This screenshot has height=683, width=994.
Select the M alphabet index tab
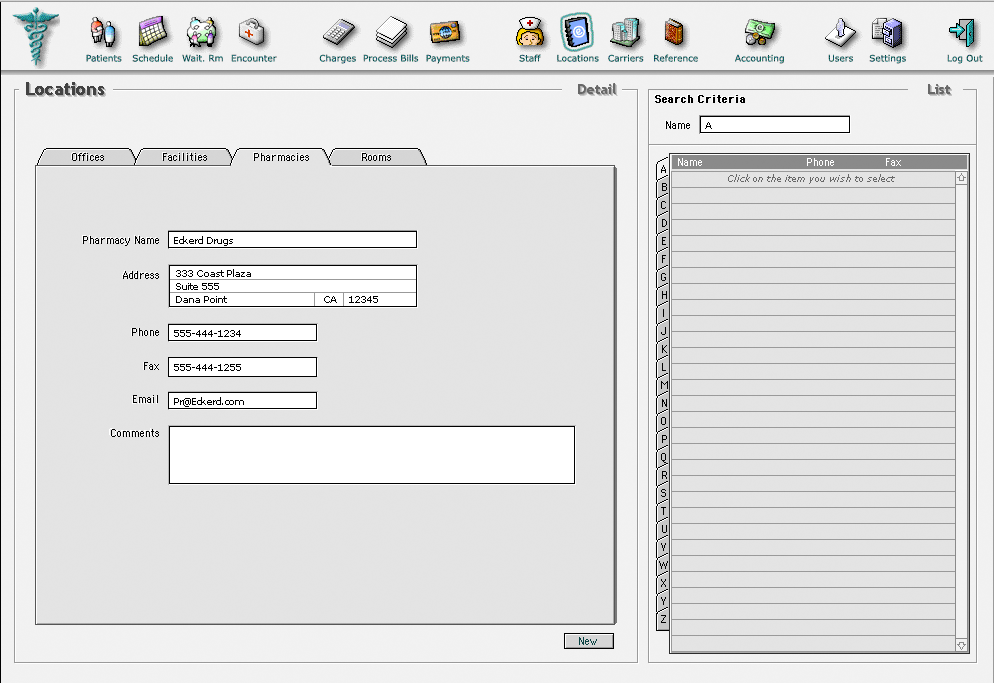663,385
